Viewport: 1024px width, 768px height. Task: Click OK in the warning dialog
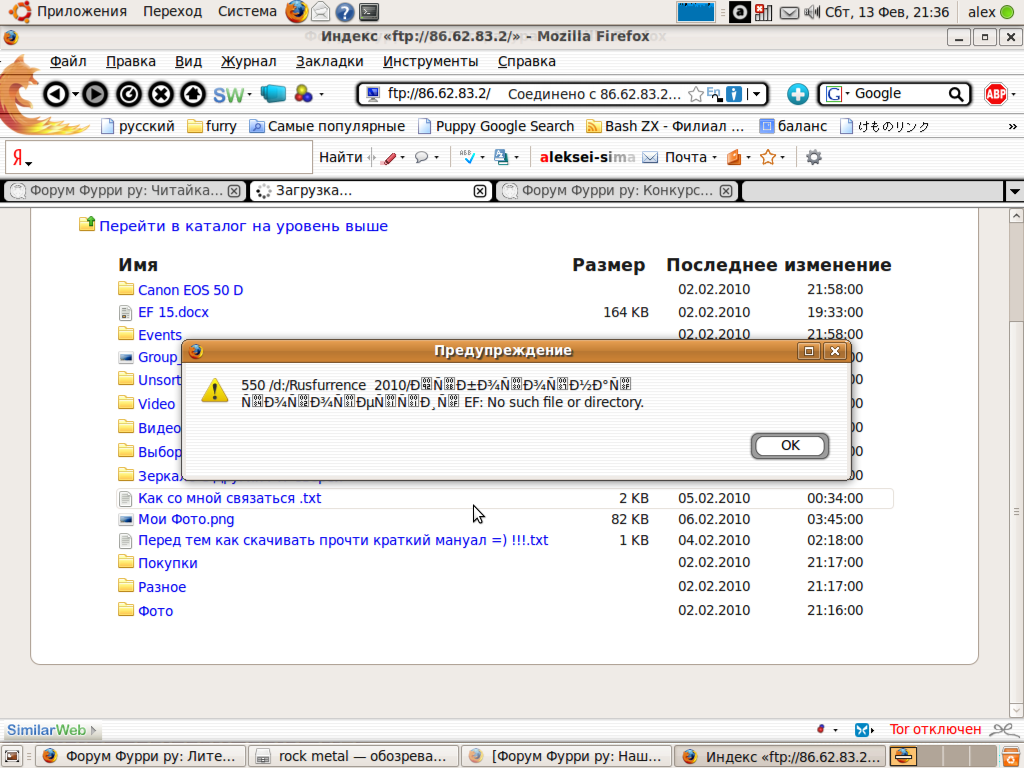[x=790, y=445]
